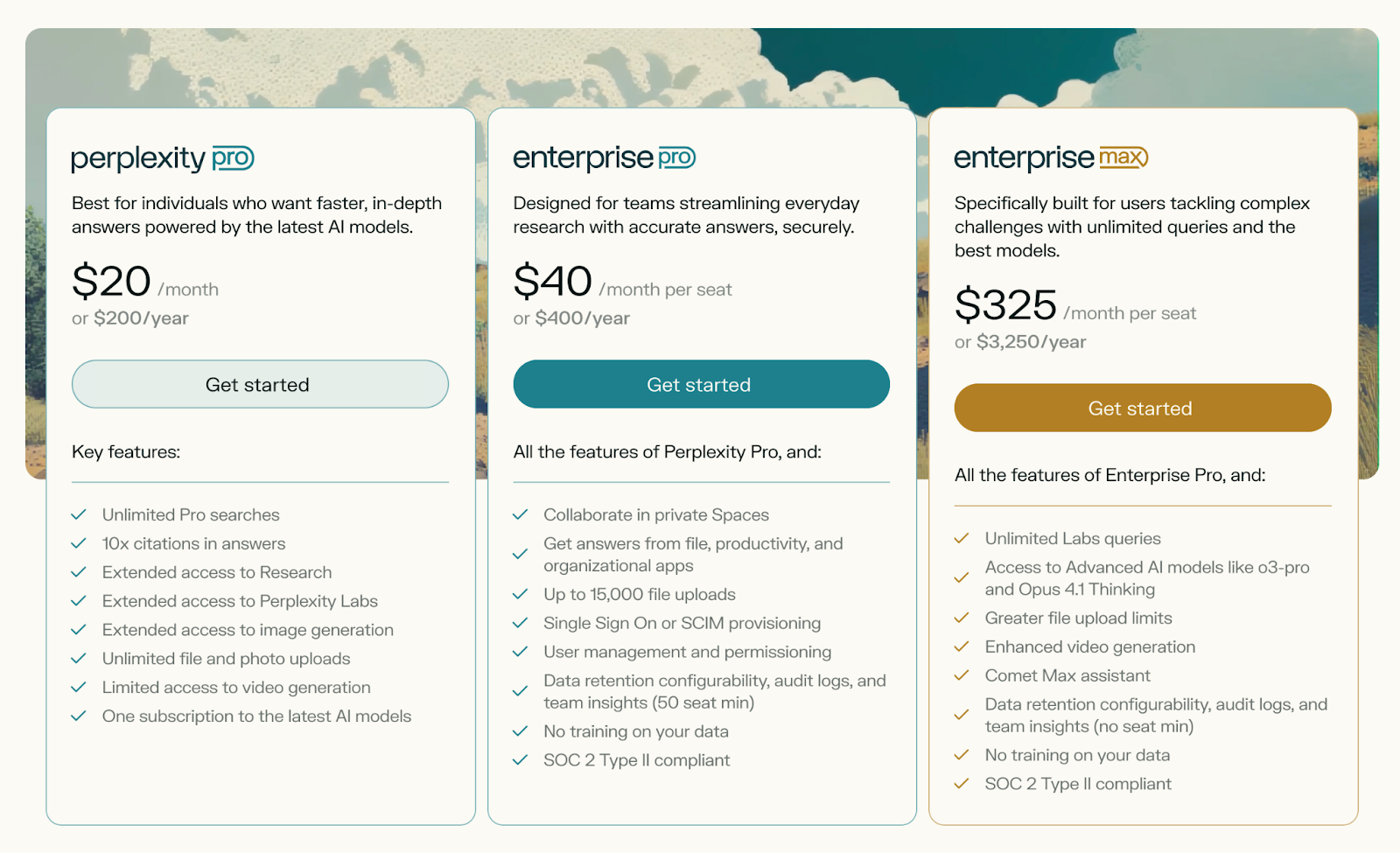Image resolution: width=1400 pixels, height=853 pixels.
Task: Click checkmark next to Collaborate in private Spaces
Action: [521, 514]
